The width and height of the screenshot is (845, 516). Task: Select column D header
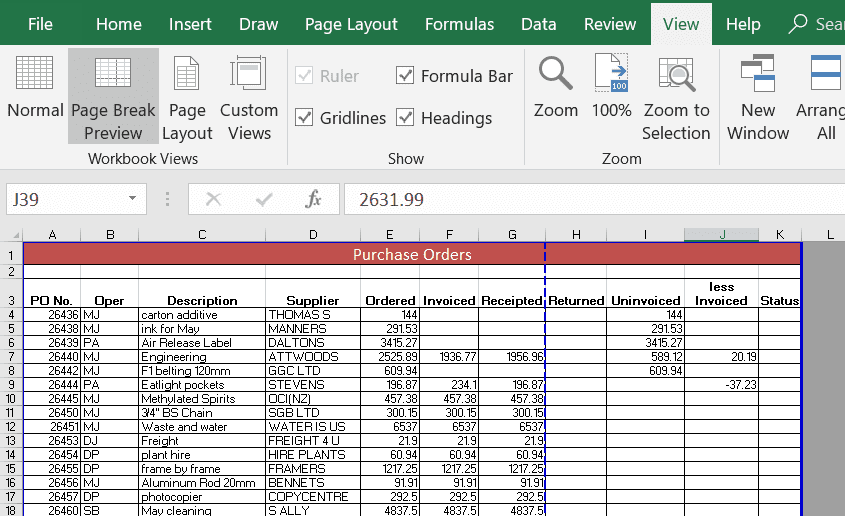point(313,235)
